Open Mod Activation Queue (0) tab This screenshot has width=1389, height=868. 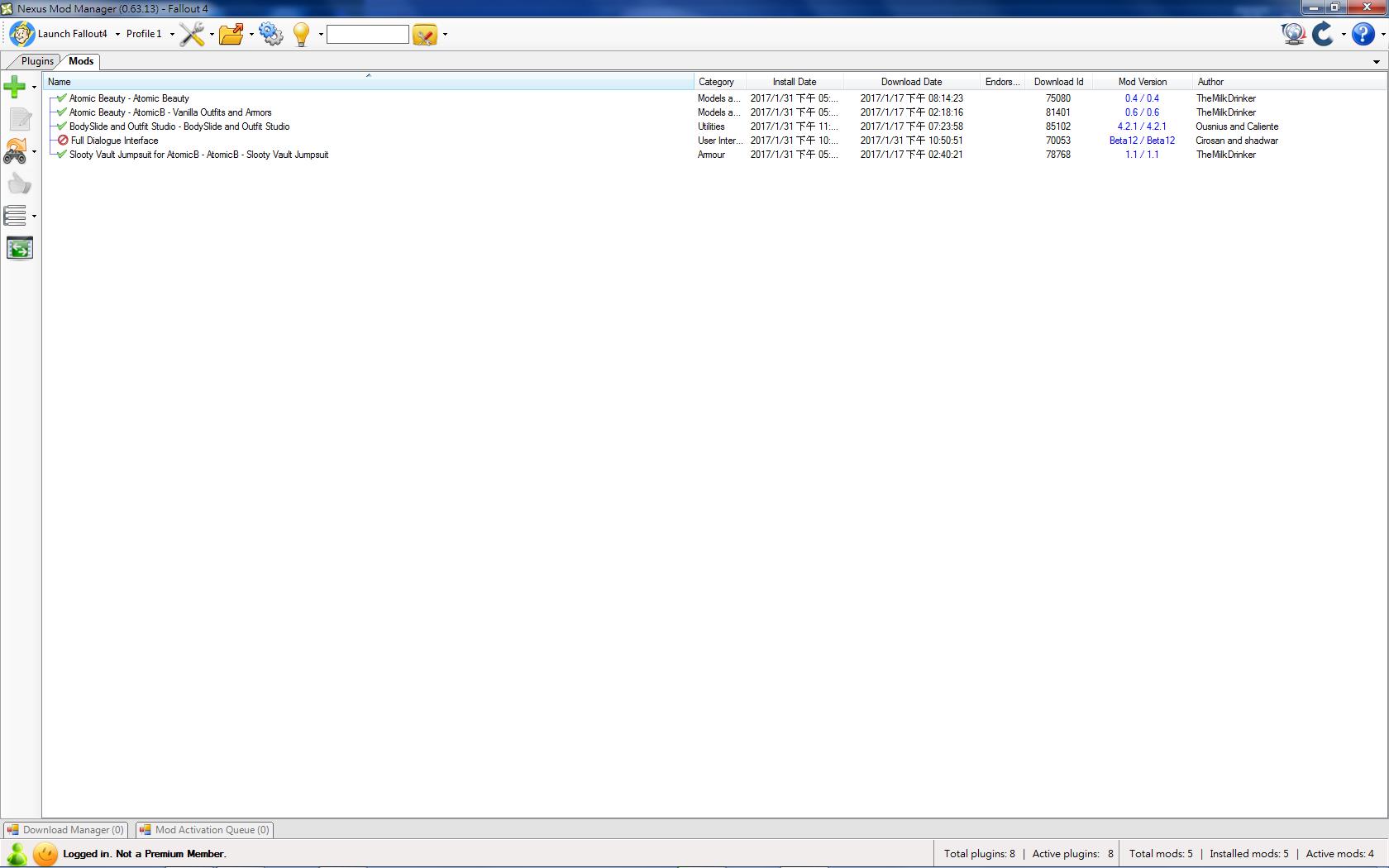(x=204, y=830)
